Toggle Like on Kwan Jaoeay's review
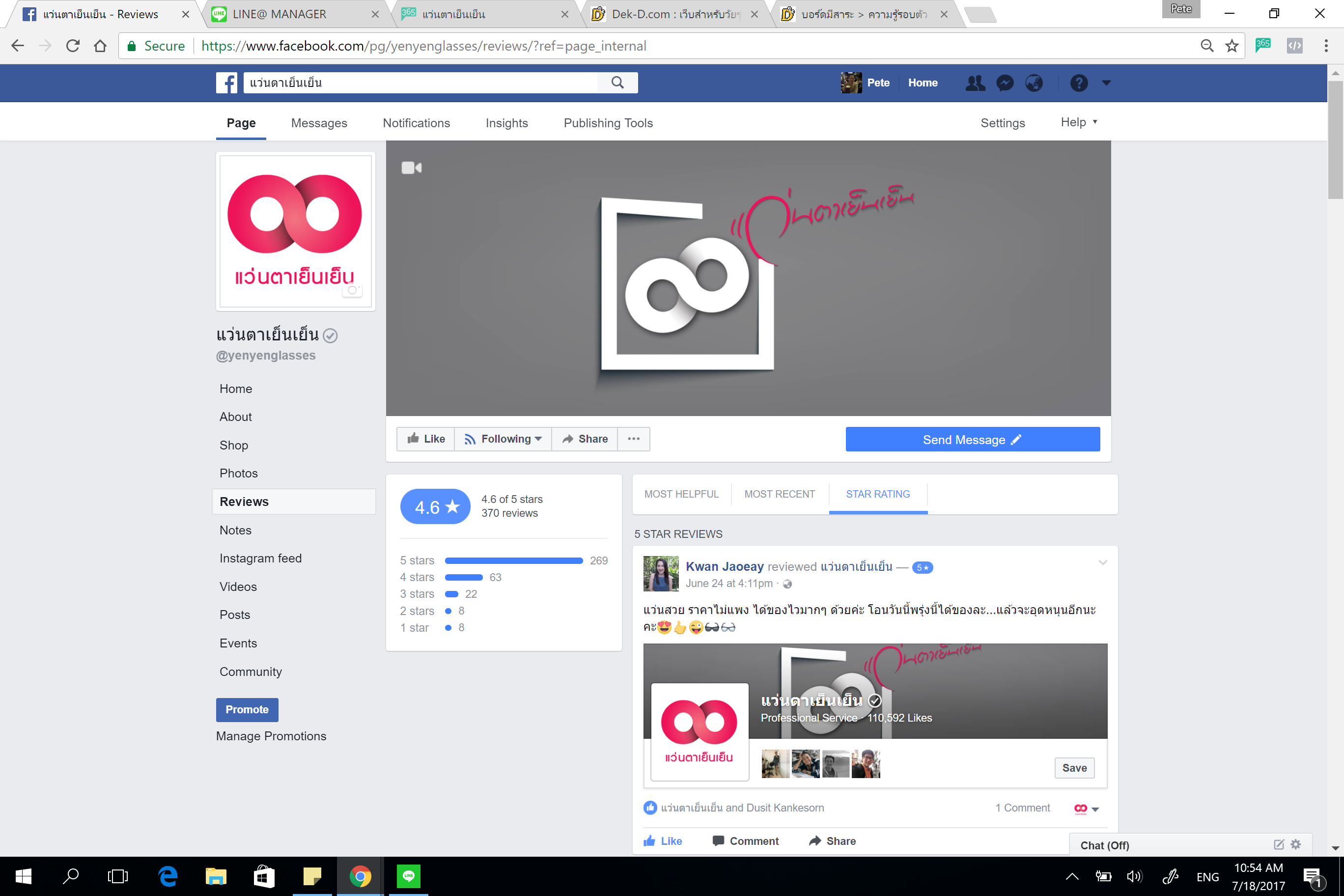Image resolution: width=1344 pixels, height=896 pixels. [663, 840]
